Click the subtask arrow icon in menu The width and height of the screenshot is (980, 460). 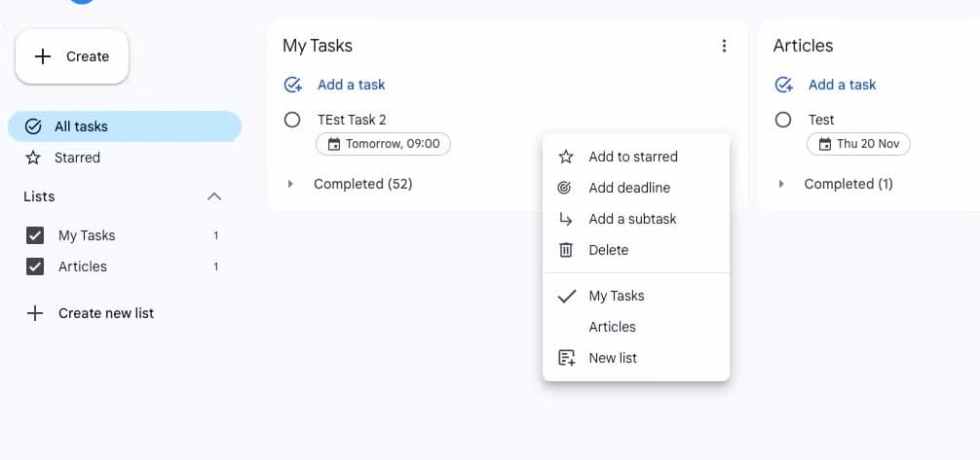[x=566, y=219]
